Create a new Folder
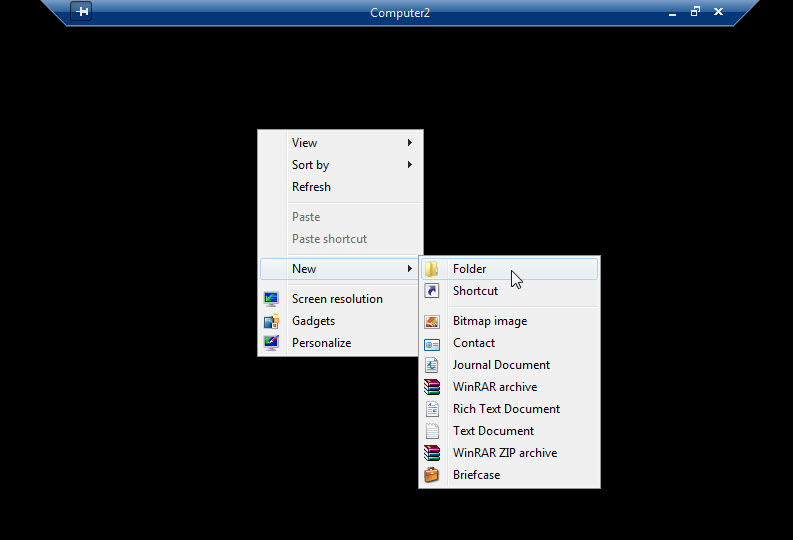Image resolution: width=793 pixels, height=540 pixels. (509, 269)
